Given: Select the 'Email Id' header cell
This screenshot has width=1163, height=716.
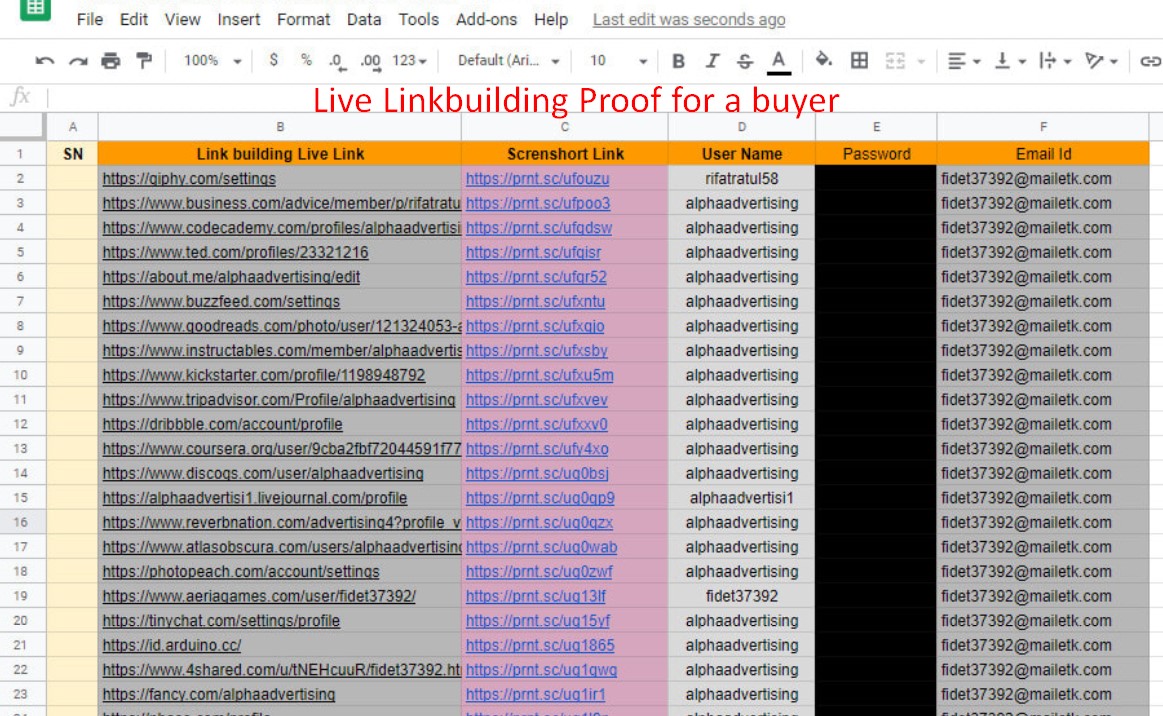Looking at the screenshot, I should [1043, 154].
